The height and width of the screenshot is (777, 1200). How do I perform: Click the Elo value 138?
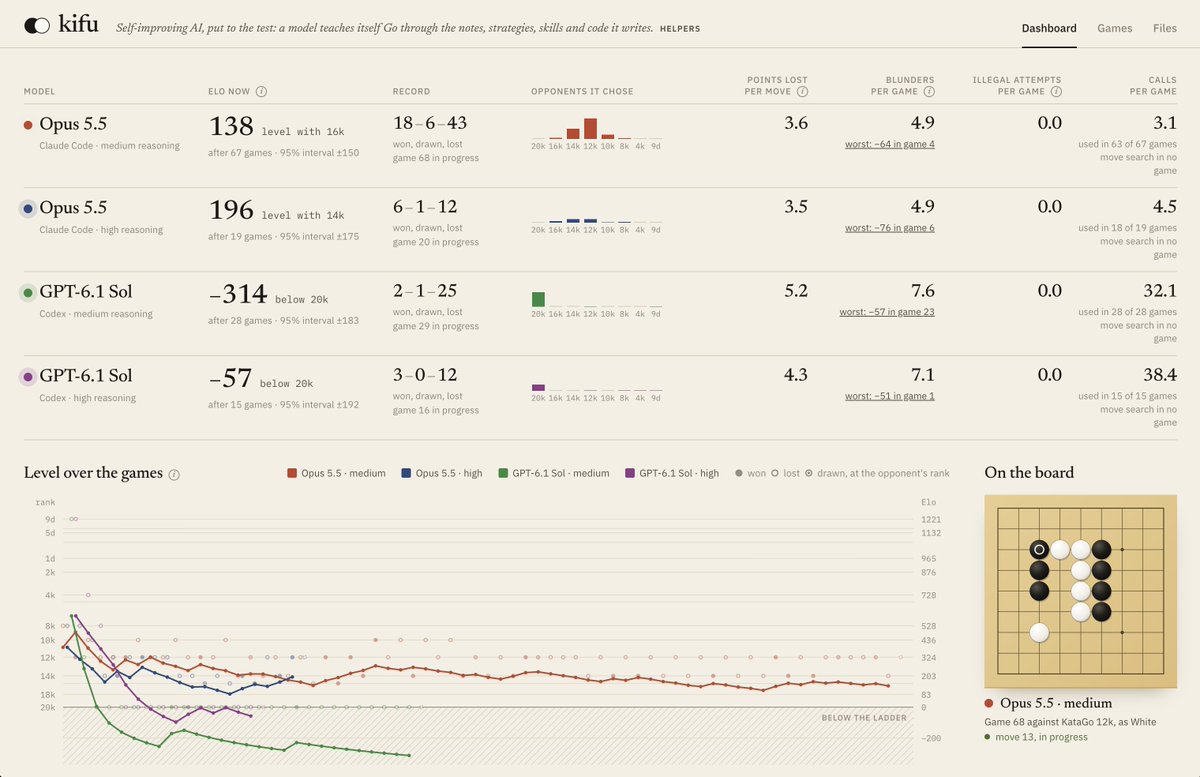(x=230, y=126)
